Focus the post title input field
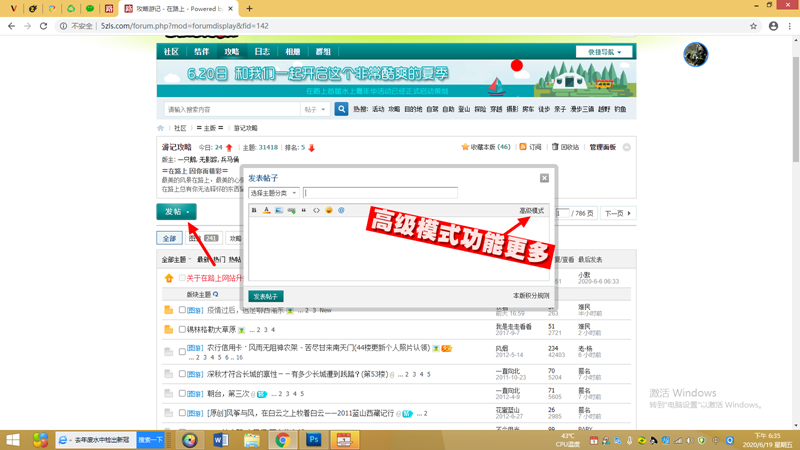 (x=381, y=193)
